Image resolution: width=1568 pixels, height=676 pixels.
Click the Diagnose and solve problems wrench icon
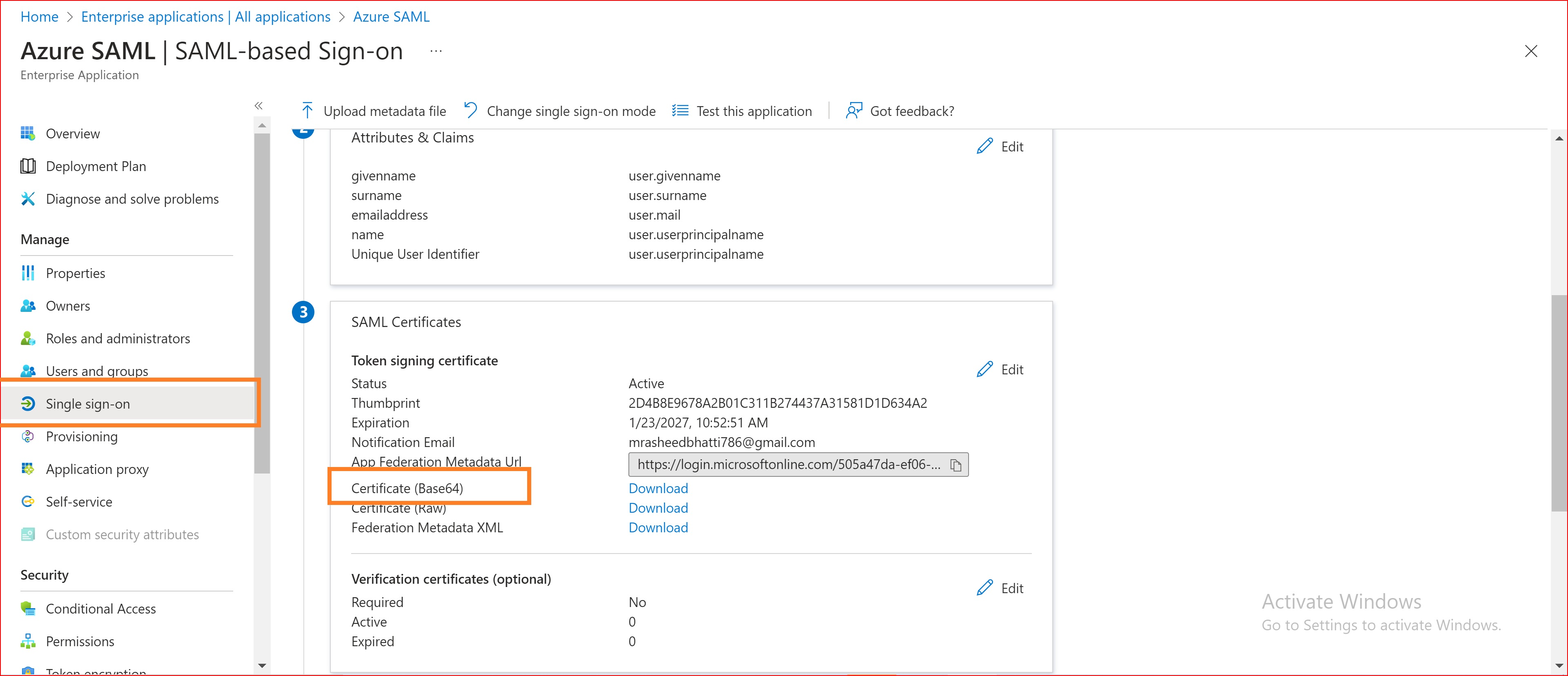(x=28, y=199)
